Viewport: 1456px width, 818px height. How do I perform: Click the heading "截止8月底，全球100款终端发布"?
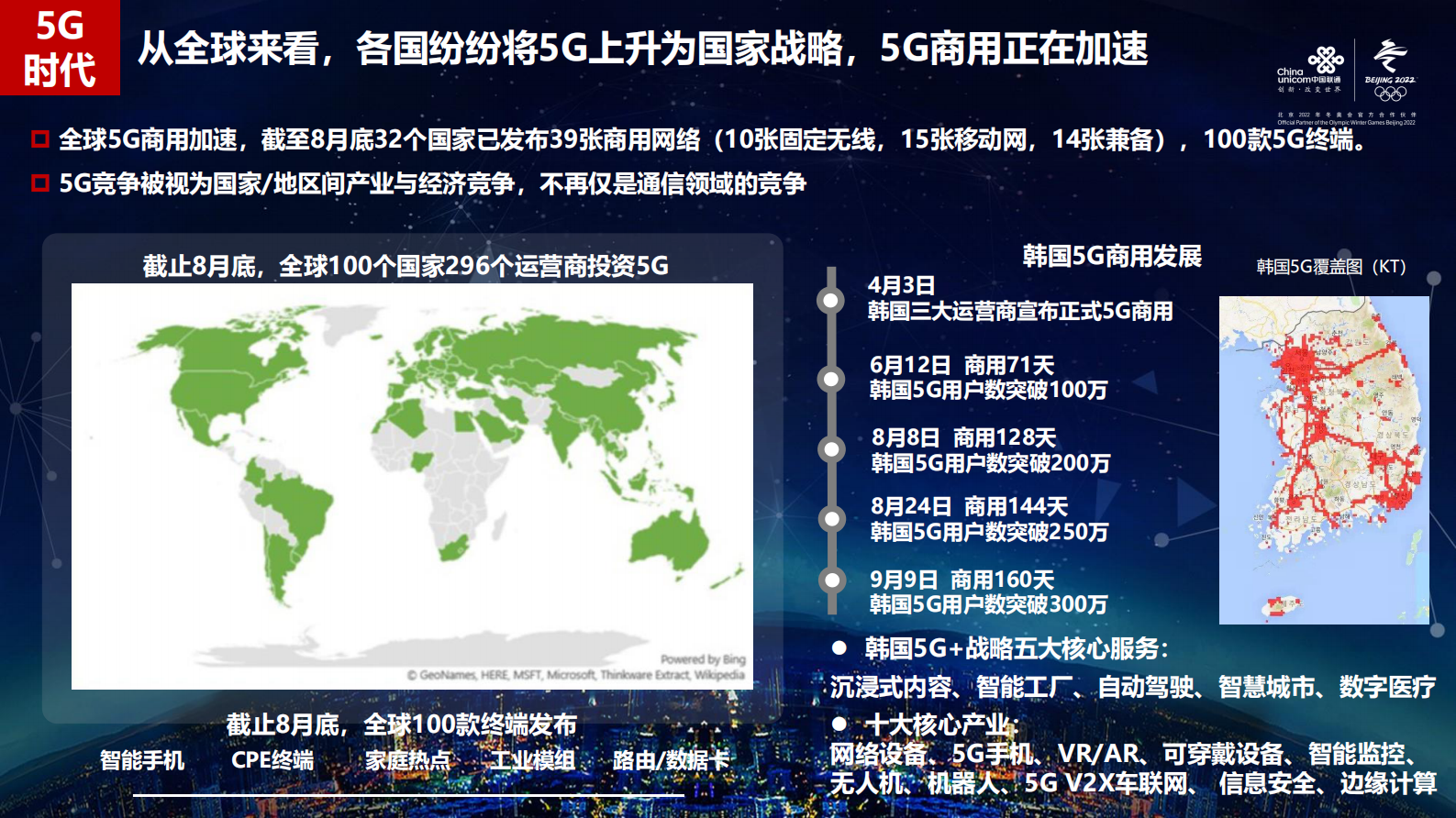click(x=402, y=724)
